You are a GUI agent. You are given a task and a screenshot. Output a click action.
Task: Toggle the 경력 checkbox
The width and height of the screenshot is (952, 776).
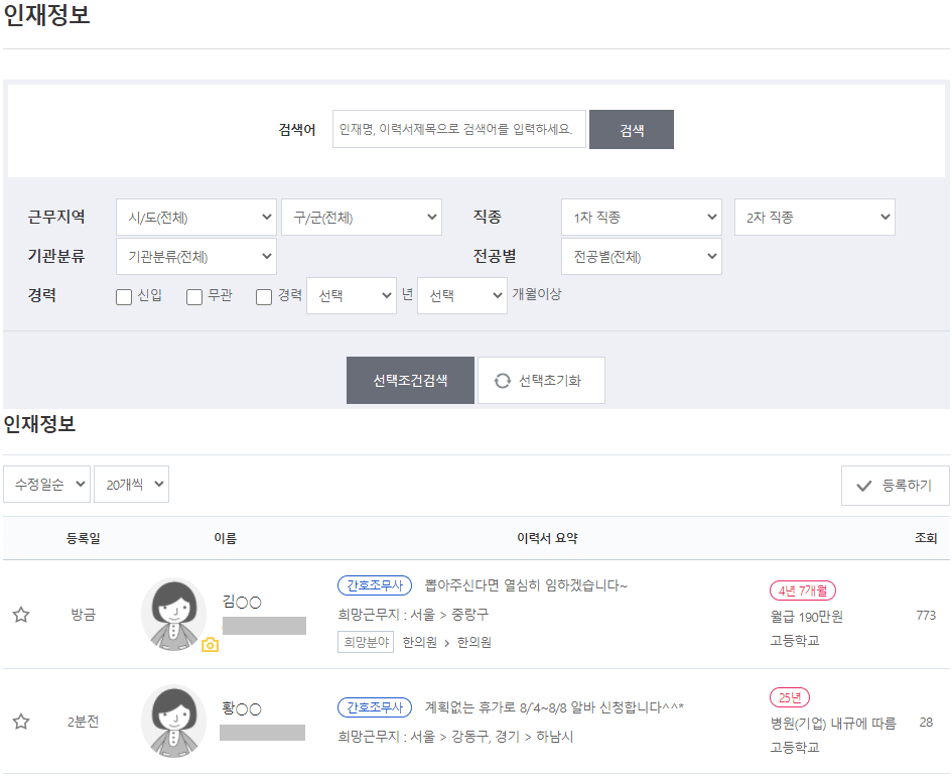(263, 297)
